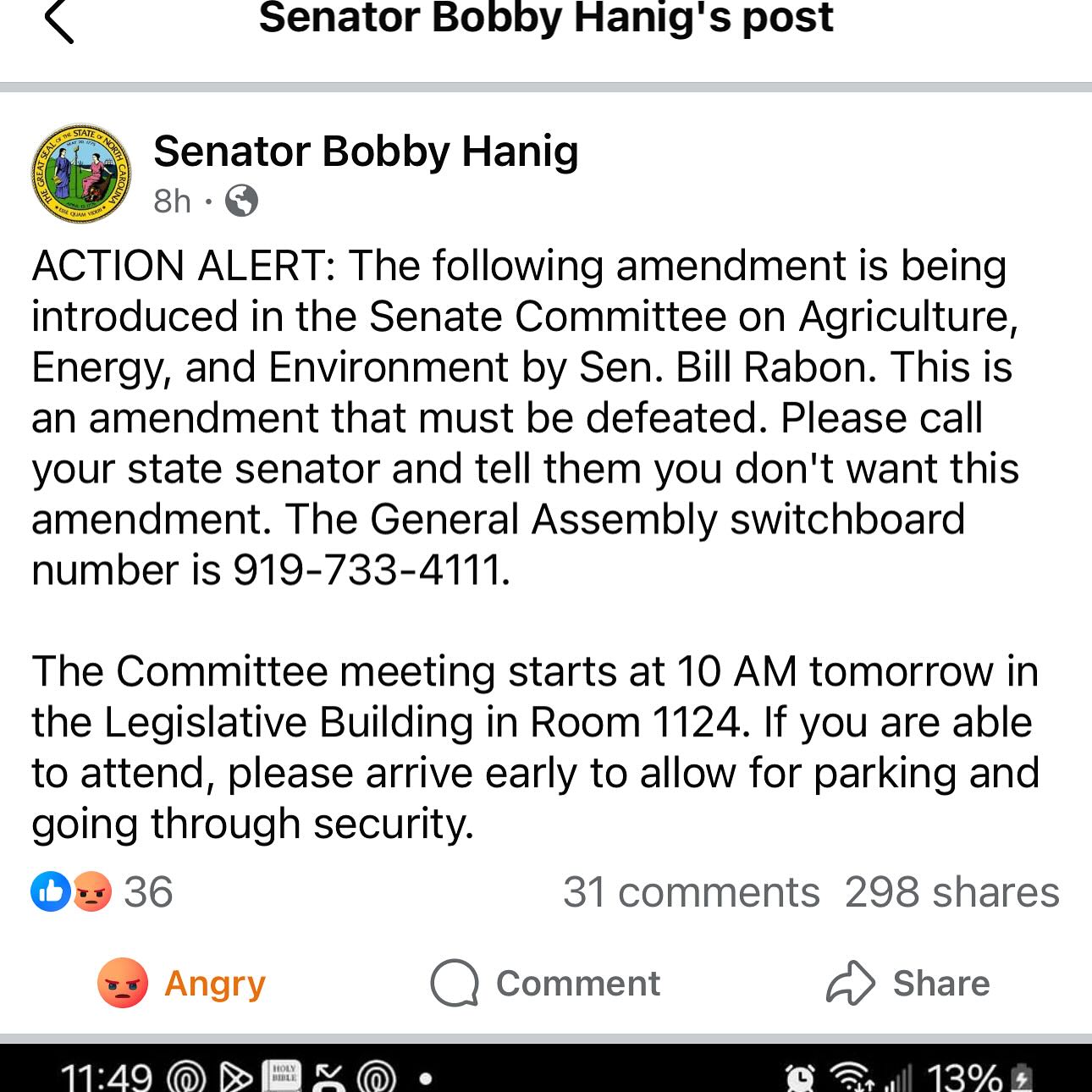View the 36 reactions count
This screenshot has height=1092, width=1092.
148,892
